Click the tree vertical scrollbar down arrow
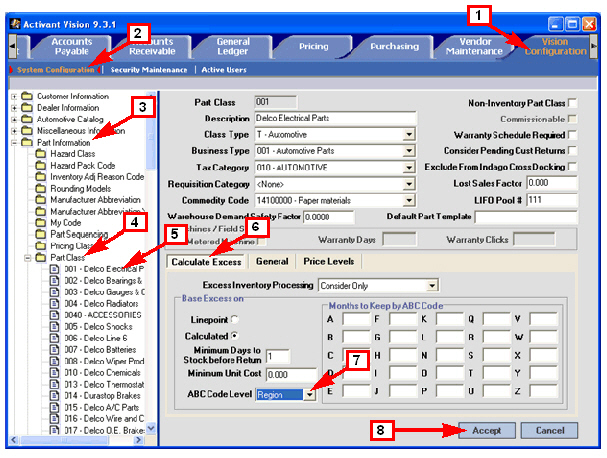Image resolution: width=607 pixels, height=458 pixels. [x=151, y=428]
